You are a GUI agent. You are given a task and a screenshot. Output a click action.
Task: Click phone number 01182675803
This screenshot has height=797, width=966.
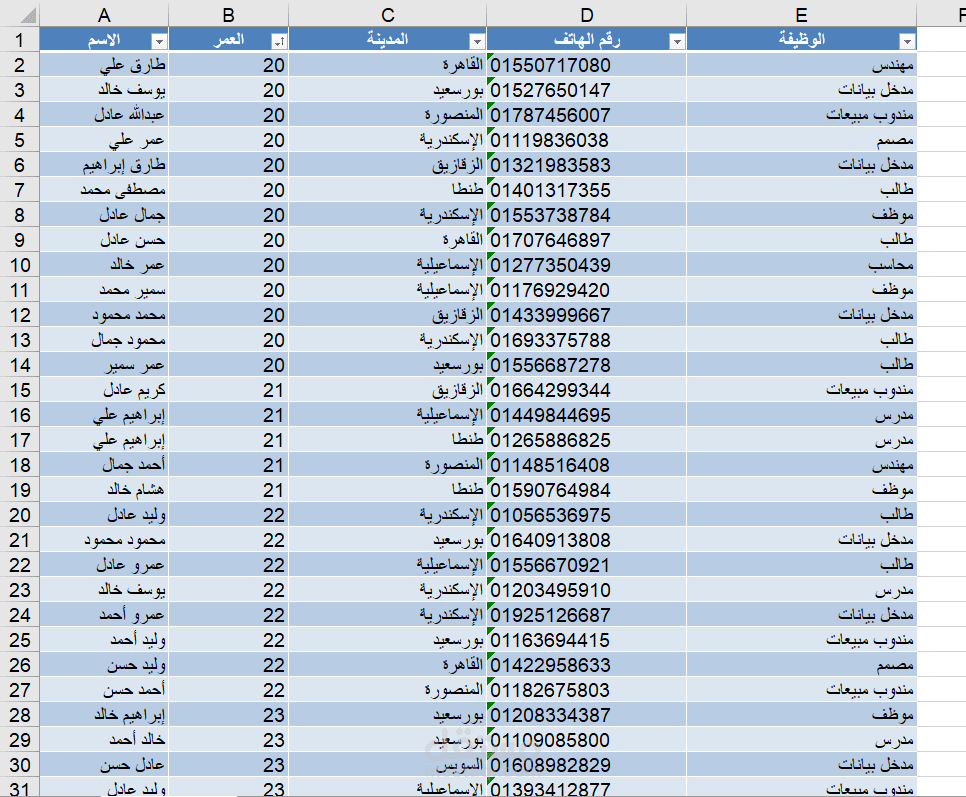[586, 690]
